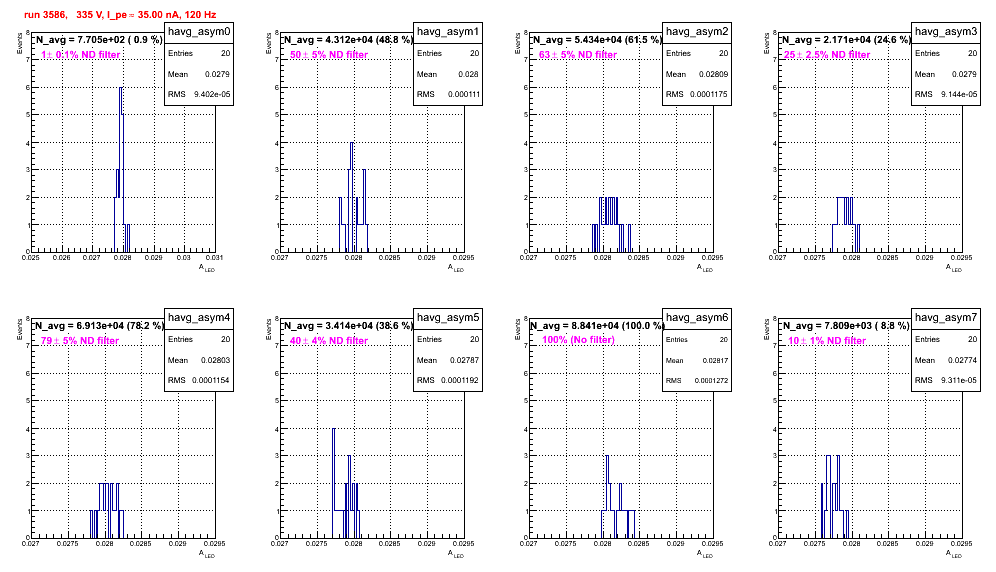Select Mean value 0.02787 in havg_asym5
Screen dimensions: 996x572
click(464, 360)
